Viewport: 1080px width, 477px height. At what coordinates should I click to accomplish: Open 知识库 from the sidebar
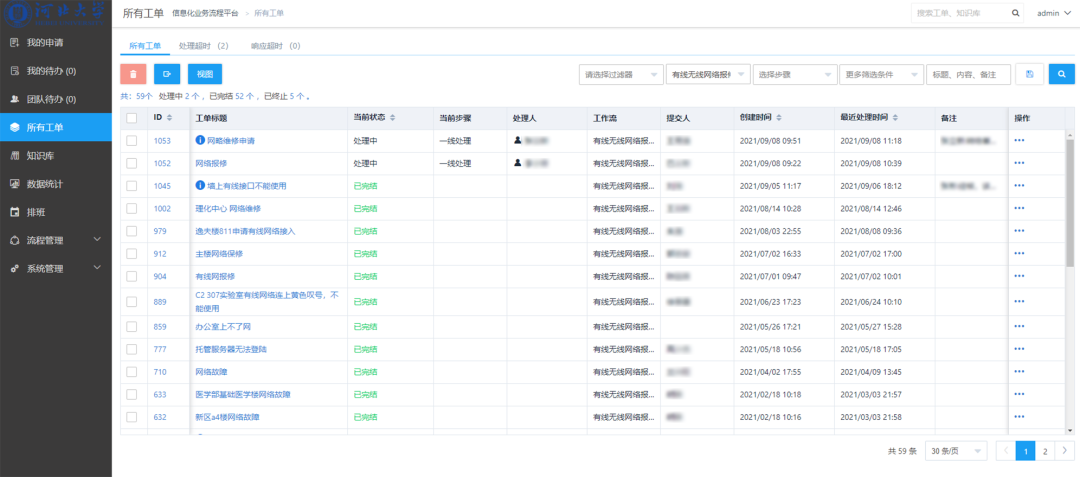(40, 156)
